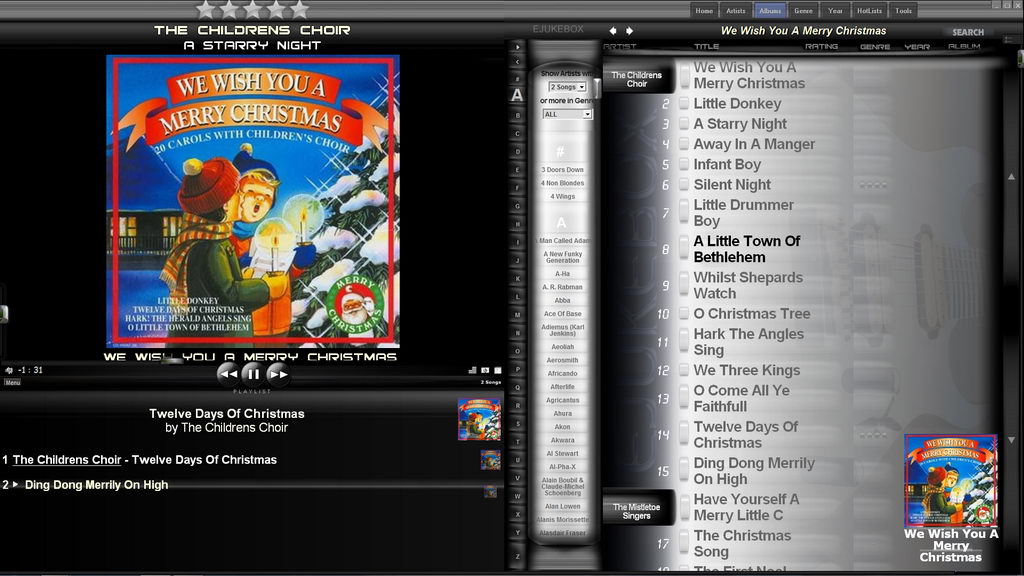The image size is (1024, 576).
Task: Click the back navigation arrow
Action: pyautogui.click(x=613, y=31)
